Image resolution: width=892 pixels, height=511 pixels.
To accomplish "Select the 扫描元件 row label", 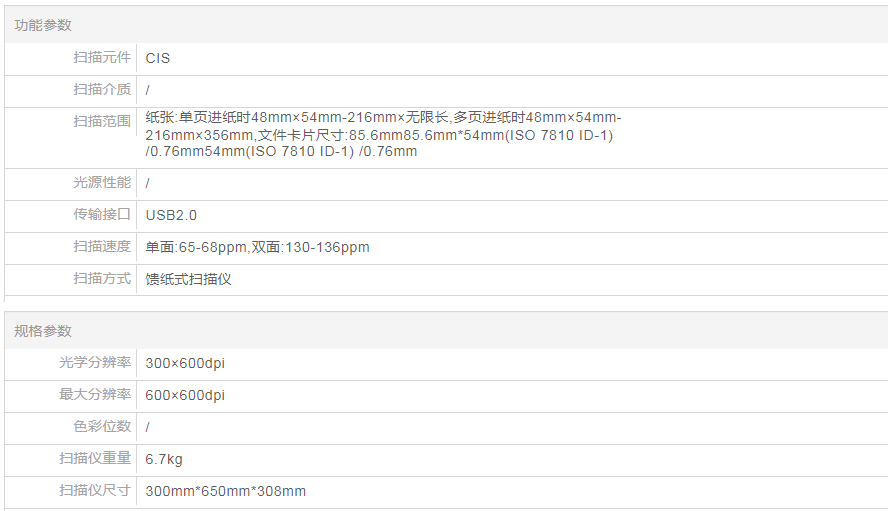I will coord(102,58).
